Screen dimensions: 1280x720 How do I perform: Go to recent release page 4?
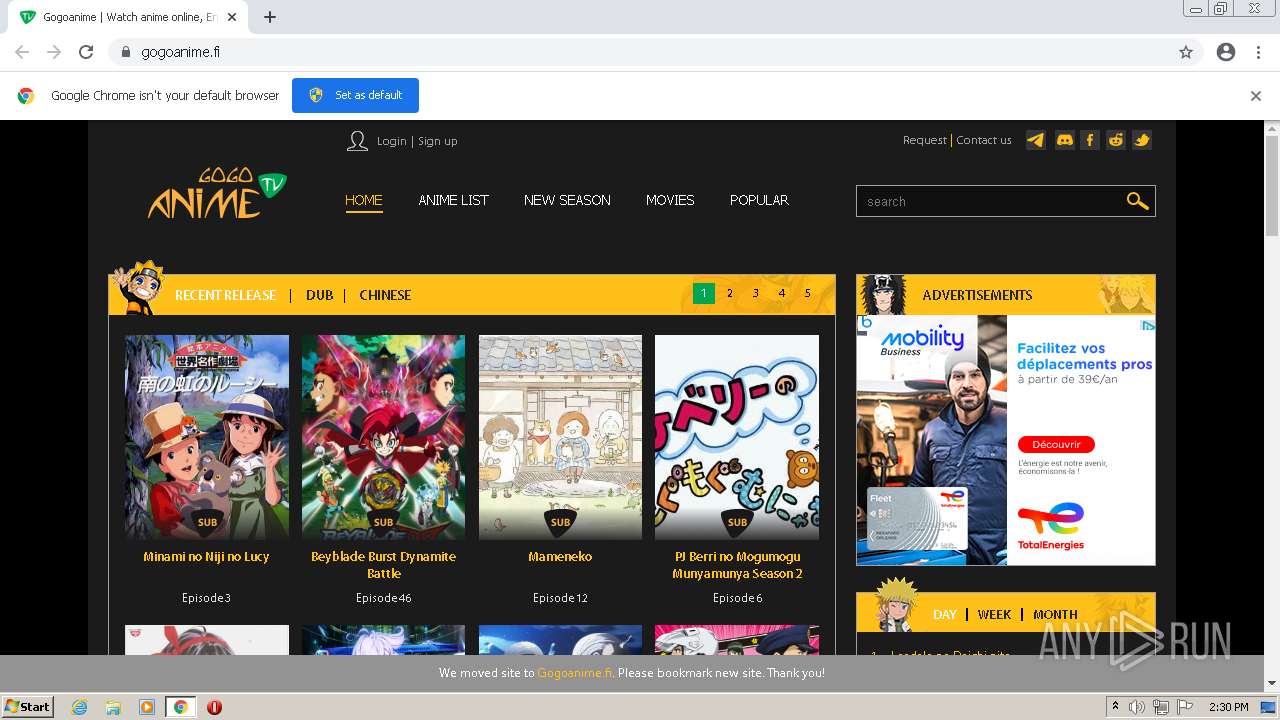click(782, 293)
